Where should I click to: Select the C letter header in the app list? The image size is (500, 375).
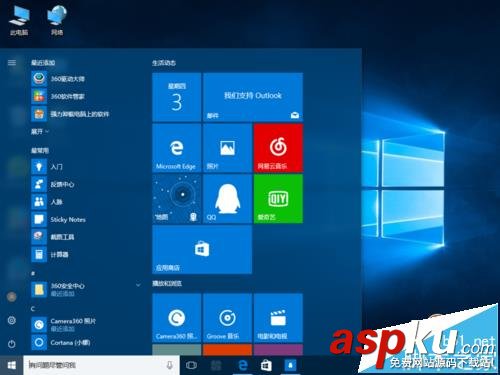33,309
